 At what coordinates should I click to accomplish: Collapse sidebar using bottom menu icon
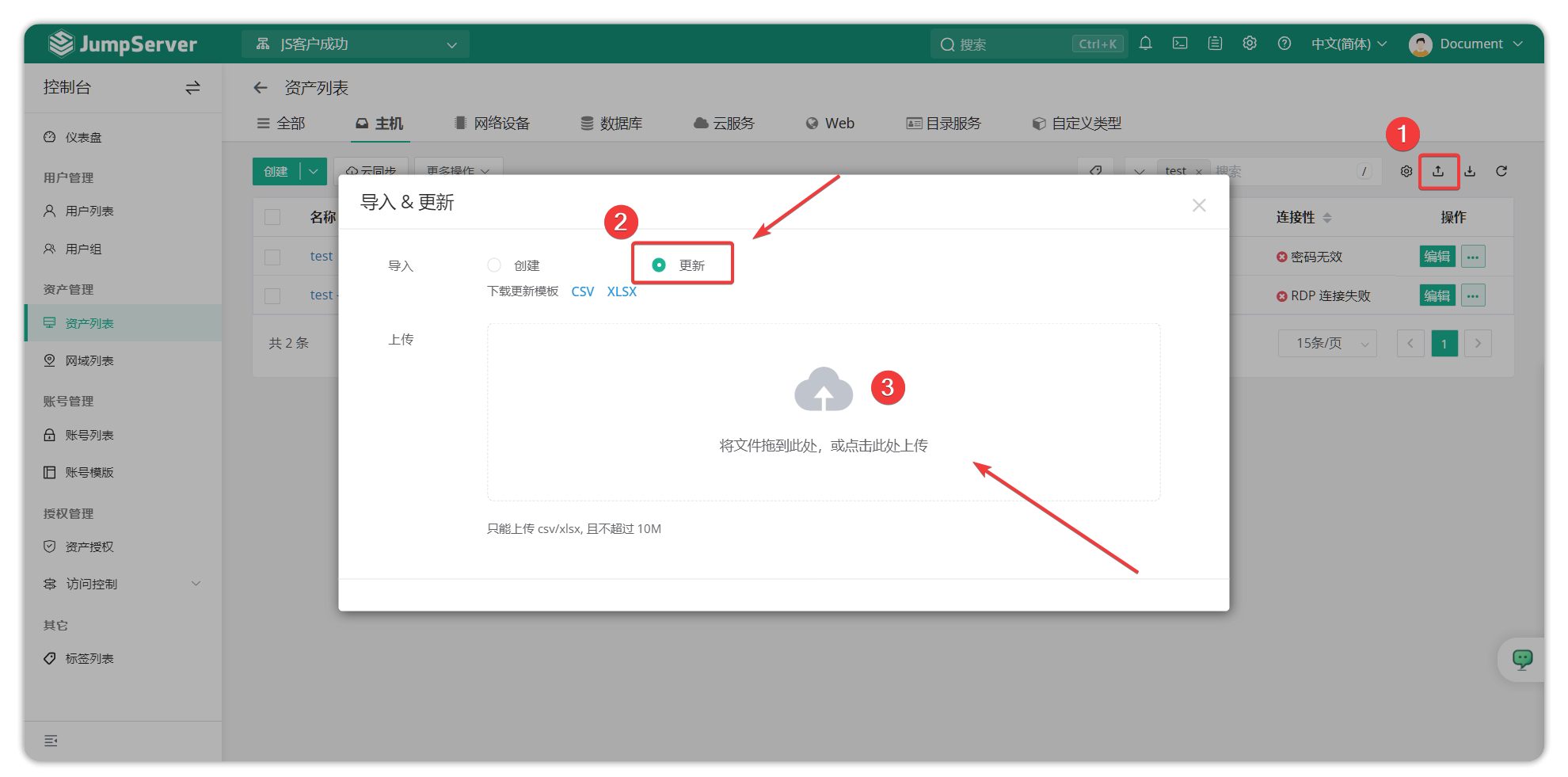click(x=51, y=741)
